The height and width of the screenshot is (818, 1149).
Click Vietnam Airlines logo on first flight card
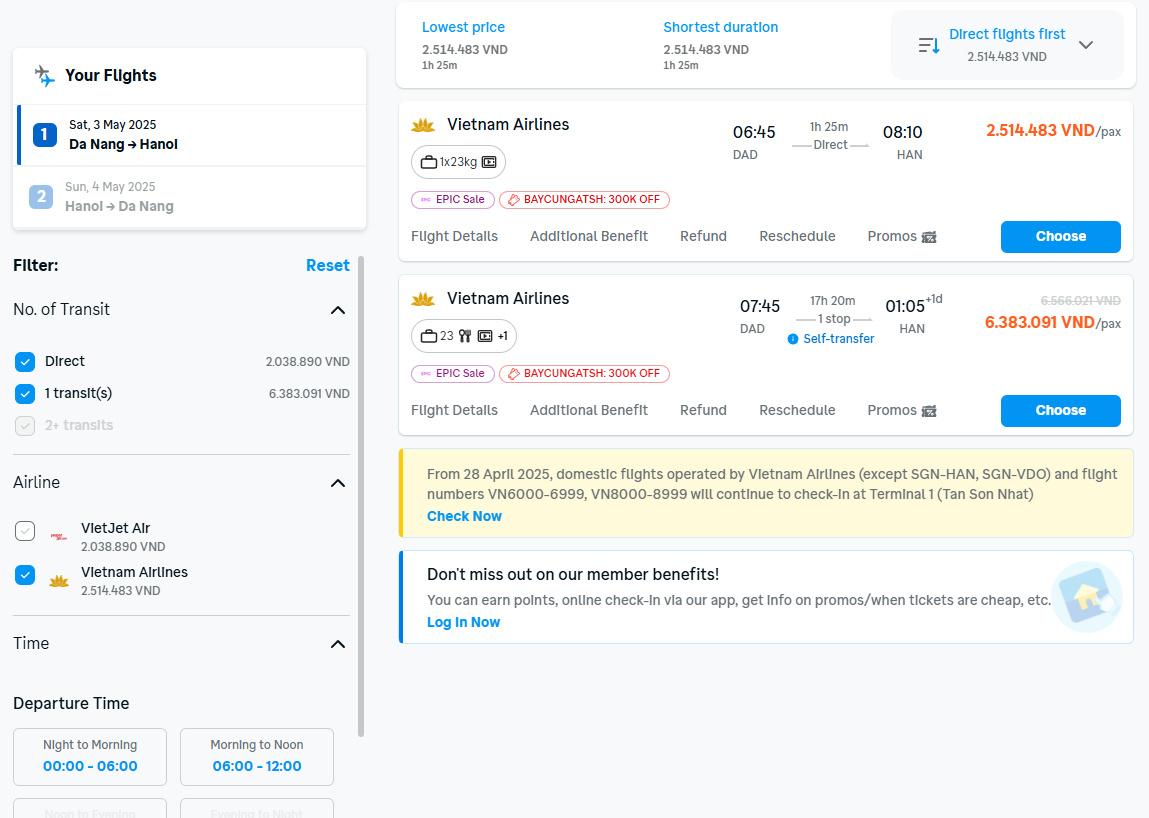pos(424,125)
